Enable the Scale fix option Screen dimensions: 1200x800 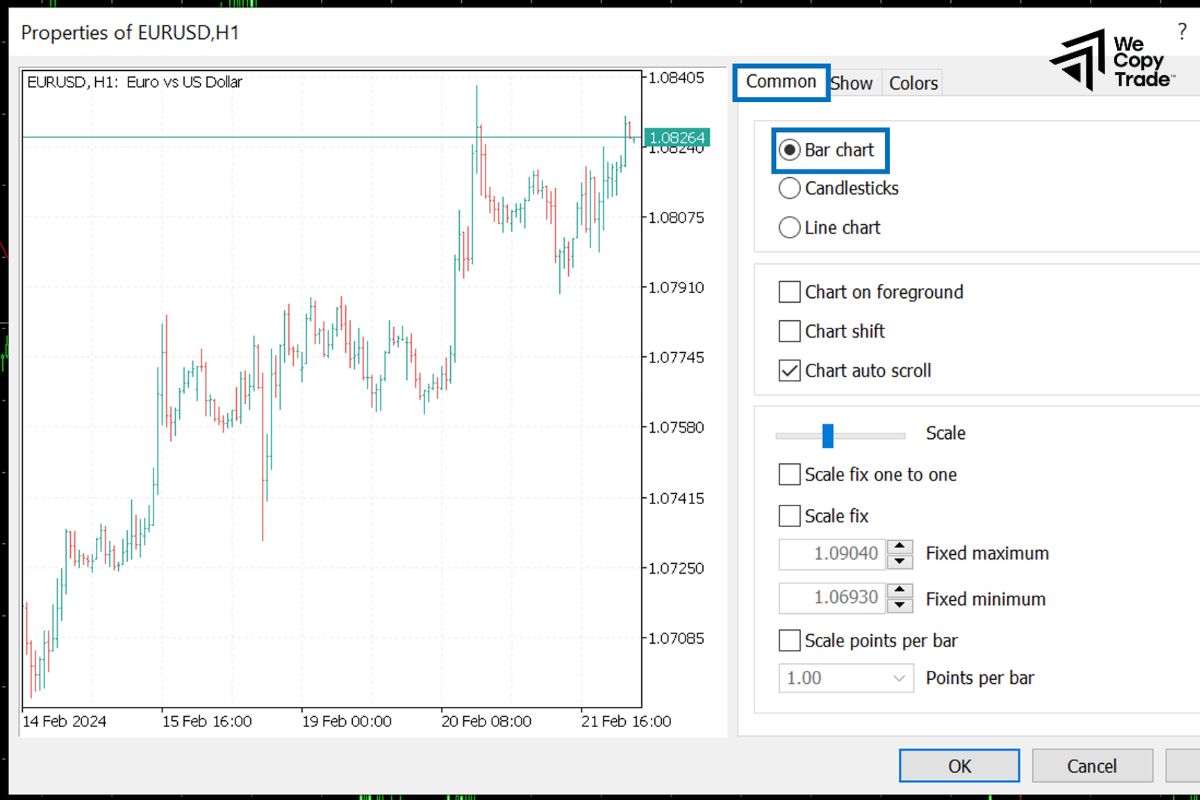point(789,515)
